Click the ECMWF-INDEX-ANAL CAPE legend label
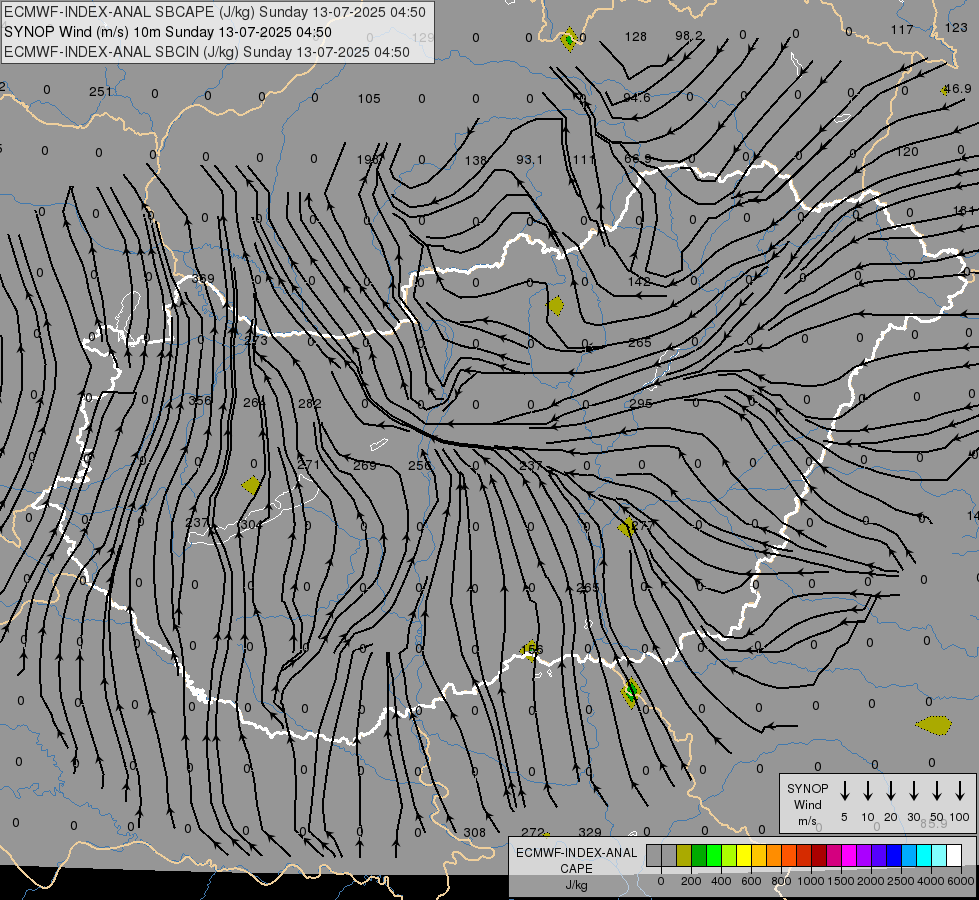This screenshot has width=979, height=900. (576, 860)
